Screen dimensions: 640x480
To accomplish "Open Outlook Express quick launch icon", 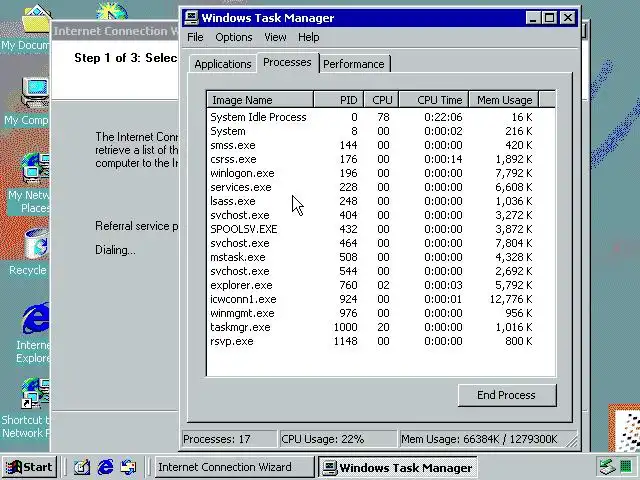I will (129, 467).
